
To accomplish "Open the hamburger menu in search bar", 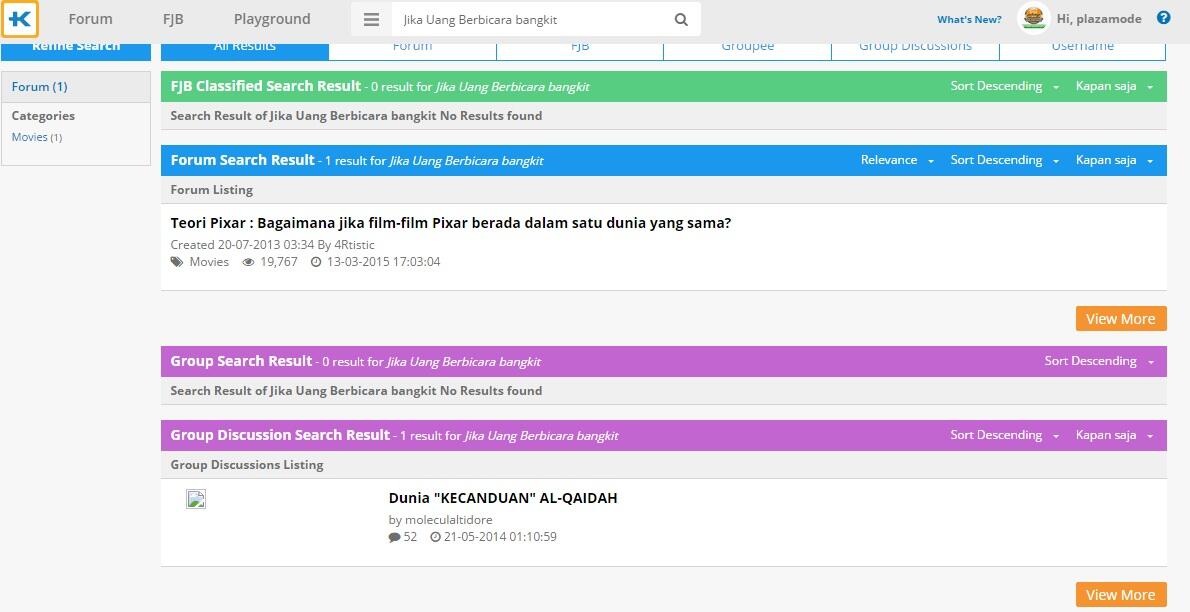I will point(371,18).
